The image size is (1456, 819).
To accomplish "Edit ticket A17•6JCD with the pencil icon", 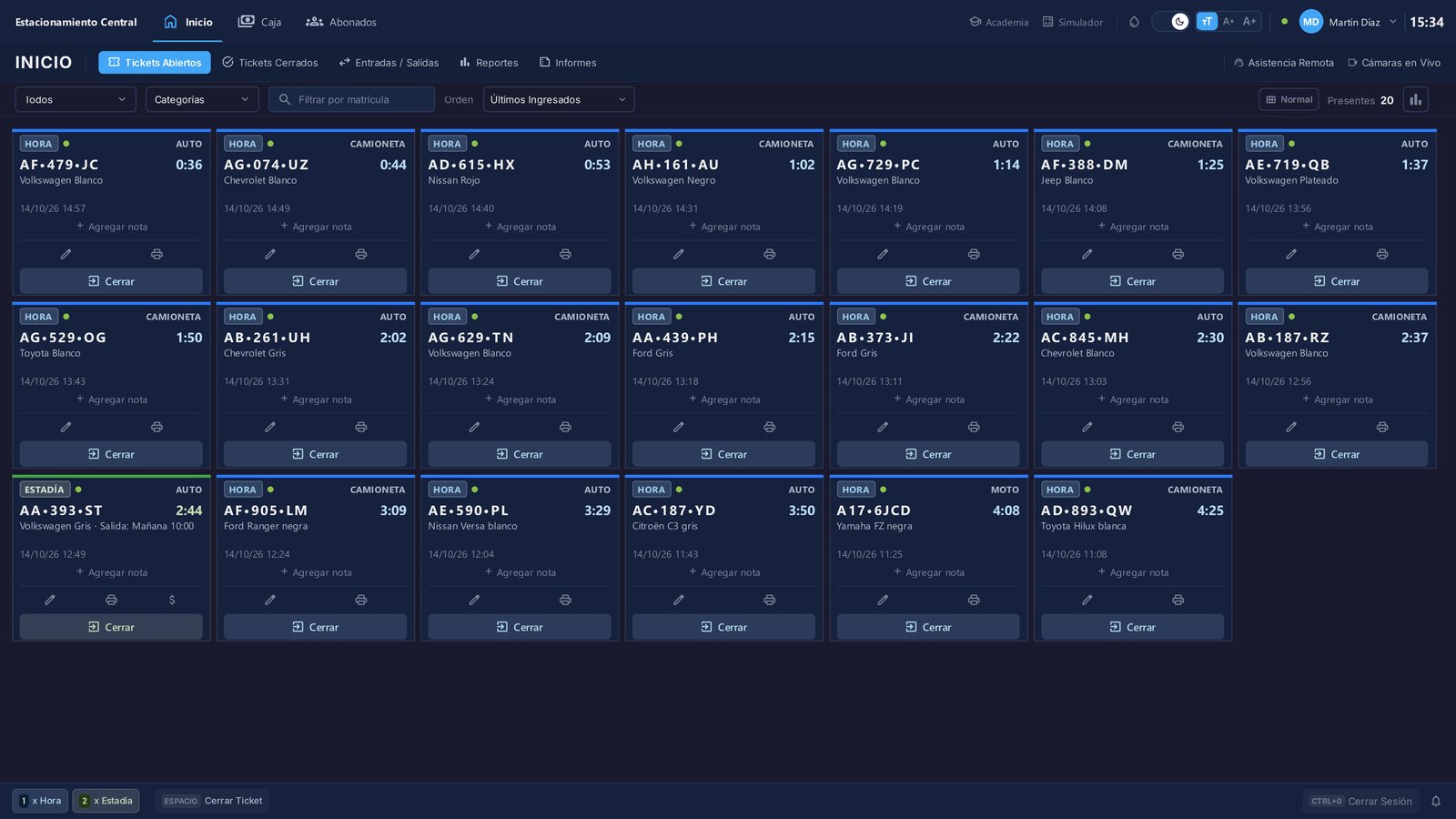I will 883,600.
